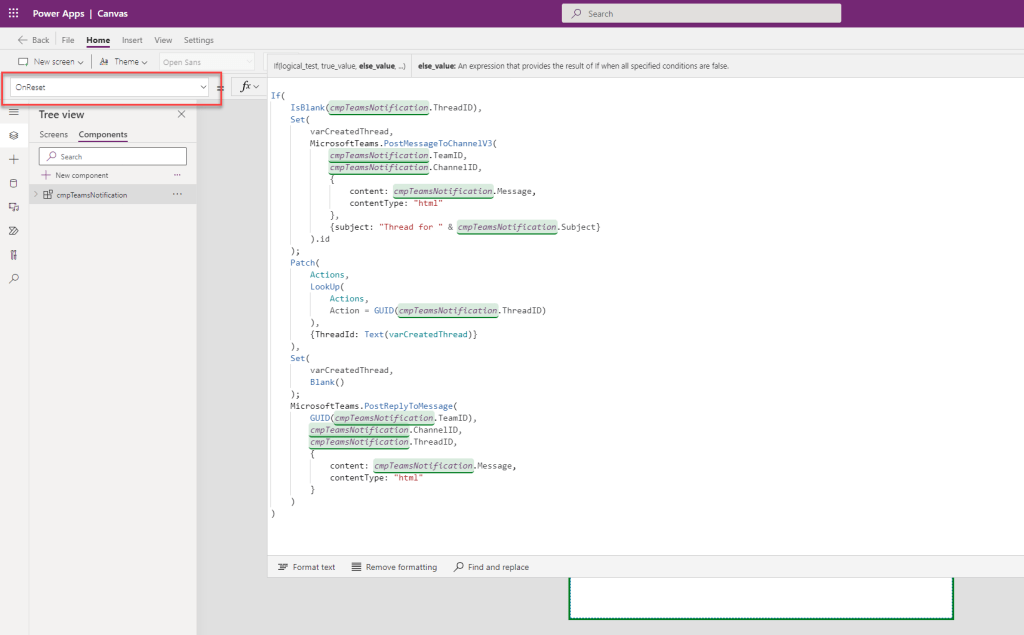Click the magnifier search icon in sidebar
This screenshot has width=1024, height=635.
coord(14,279)
